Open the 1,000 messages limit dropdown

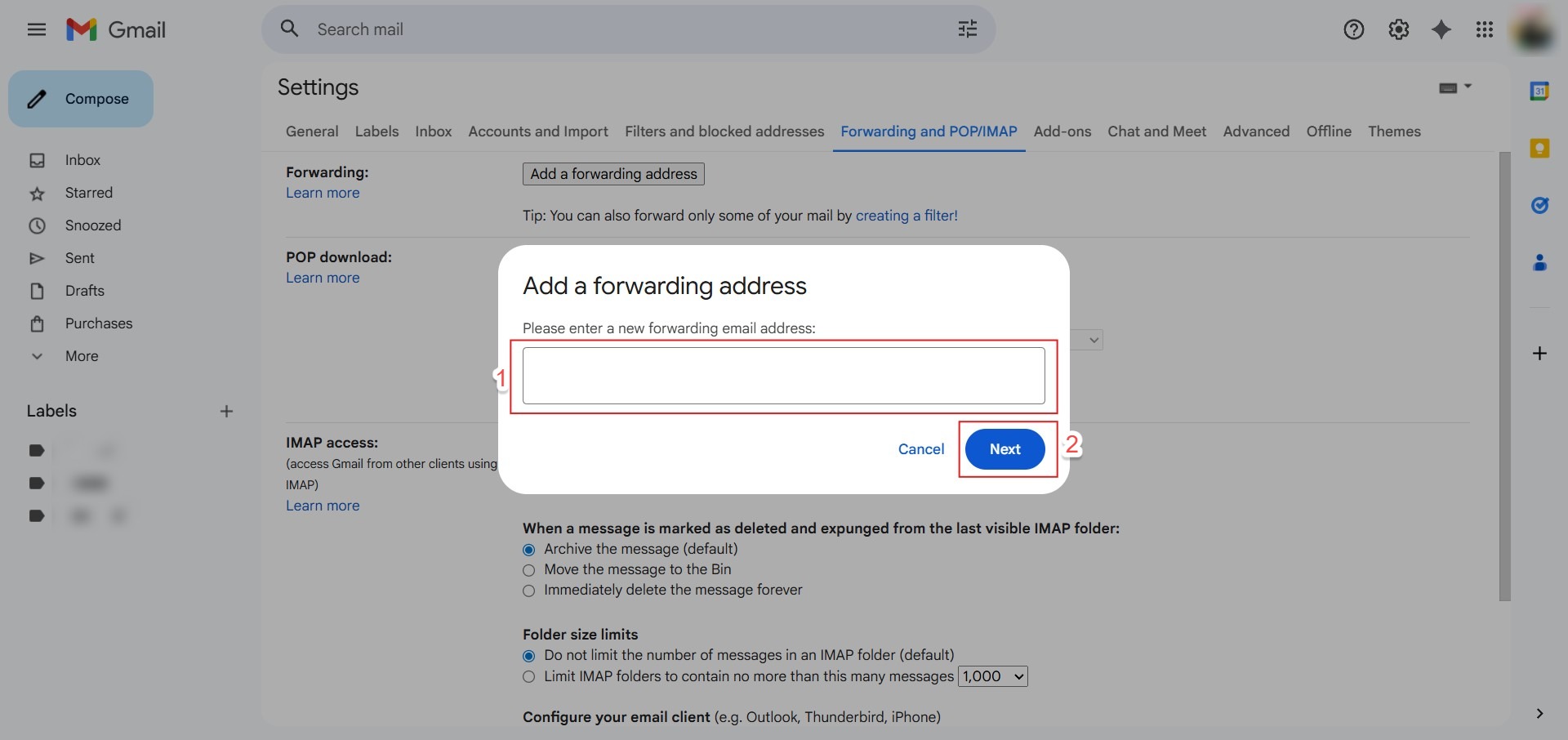tap(992, 676)
